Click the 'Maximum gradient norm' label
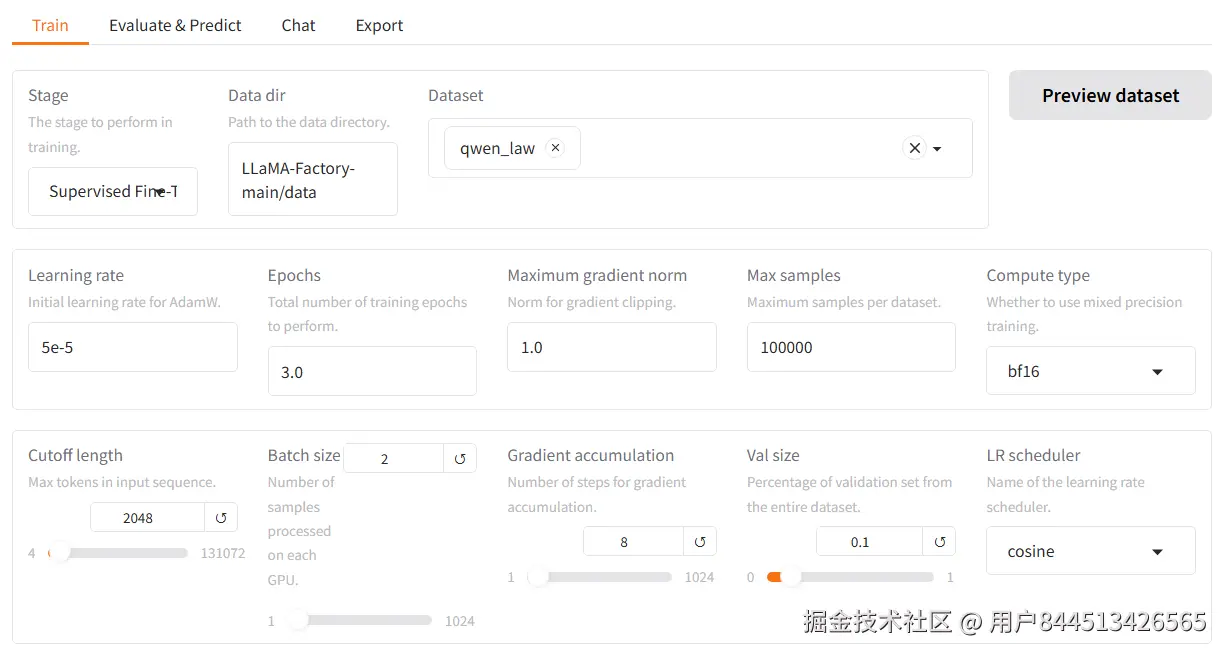 [x=597, y=275]
